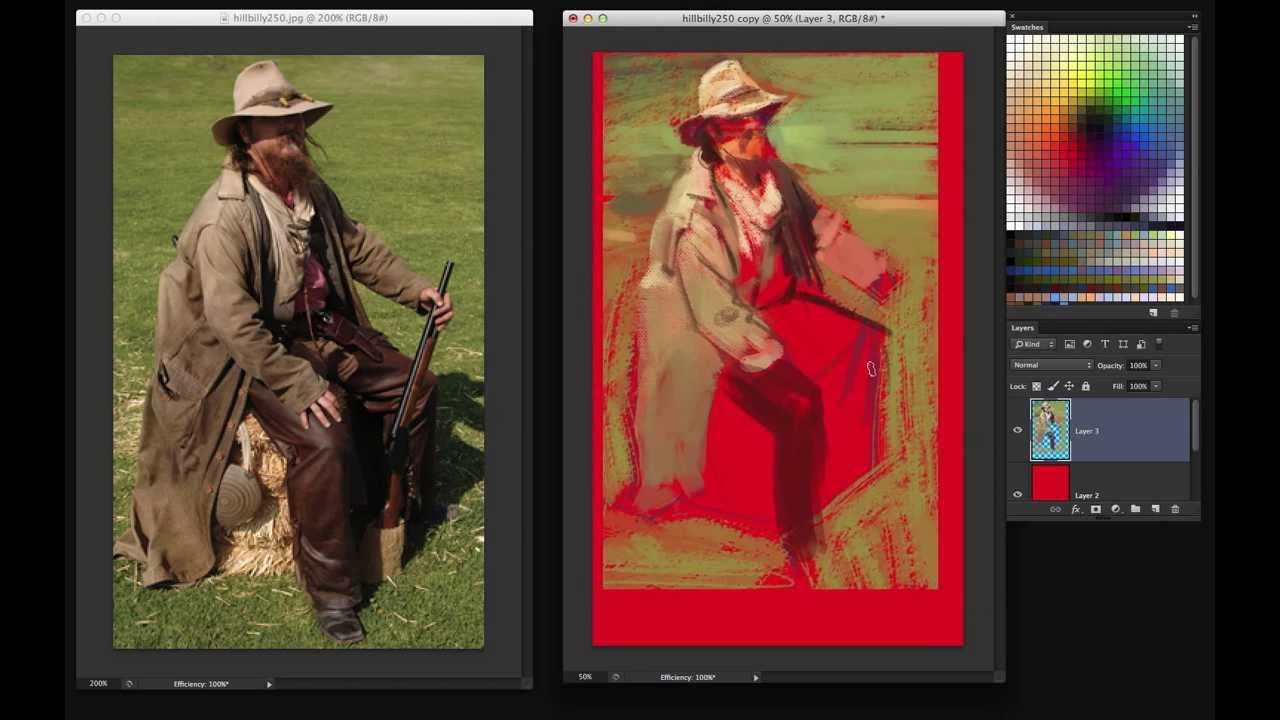This screenshot has width=1280, height=720.
Task: Pick the top-left white swatch in Swatches
Action: tap(1011, 40)
